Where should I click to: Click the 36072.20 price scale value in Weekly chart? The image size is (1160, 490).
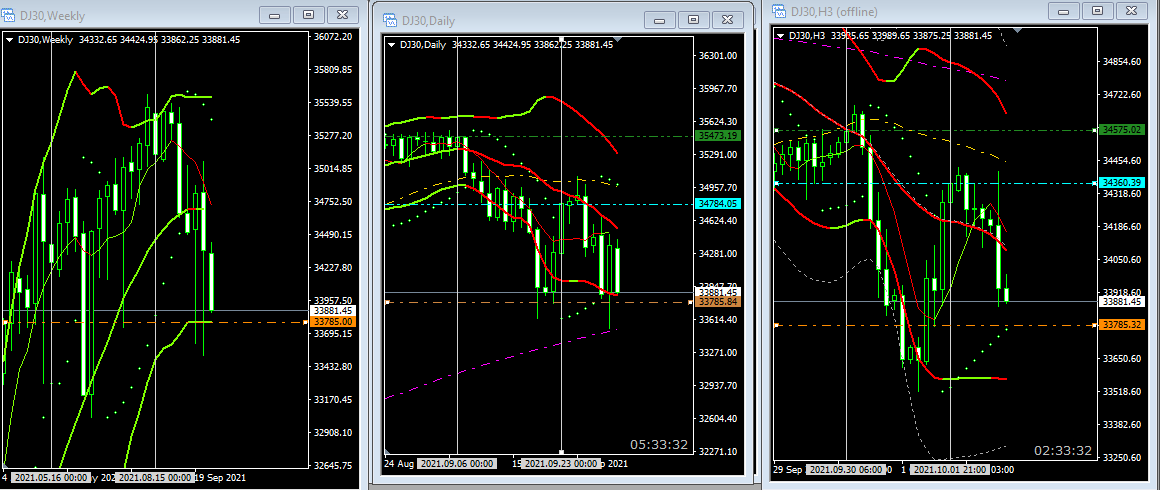point(334,36)
